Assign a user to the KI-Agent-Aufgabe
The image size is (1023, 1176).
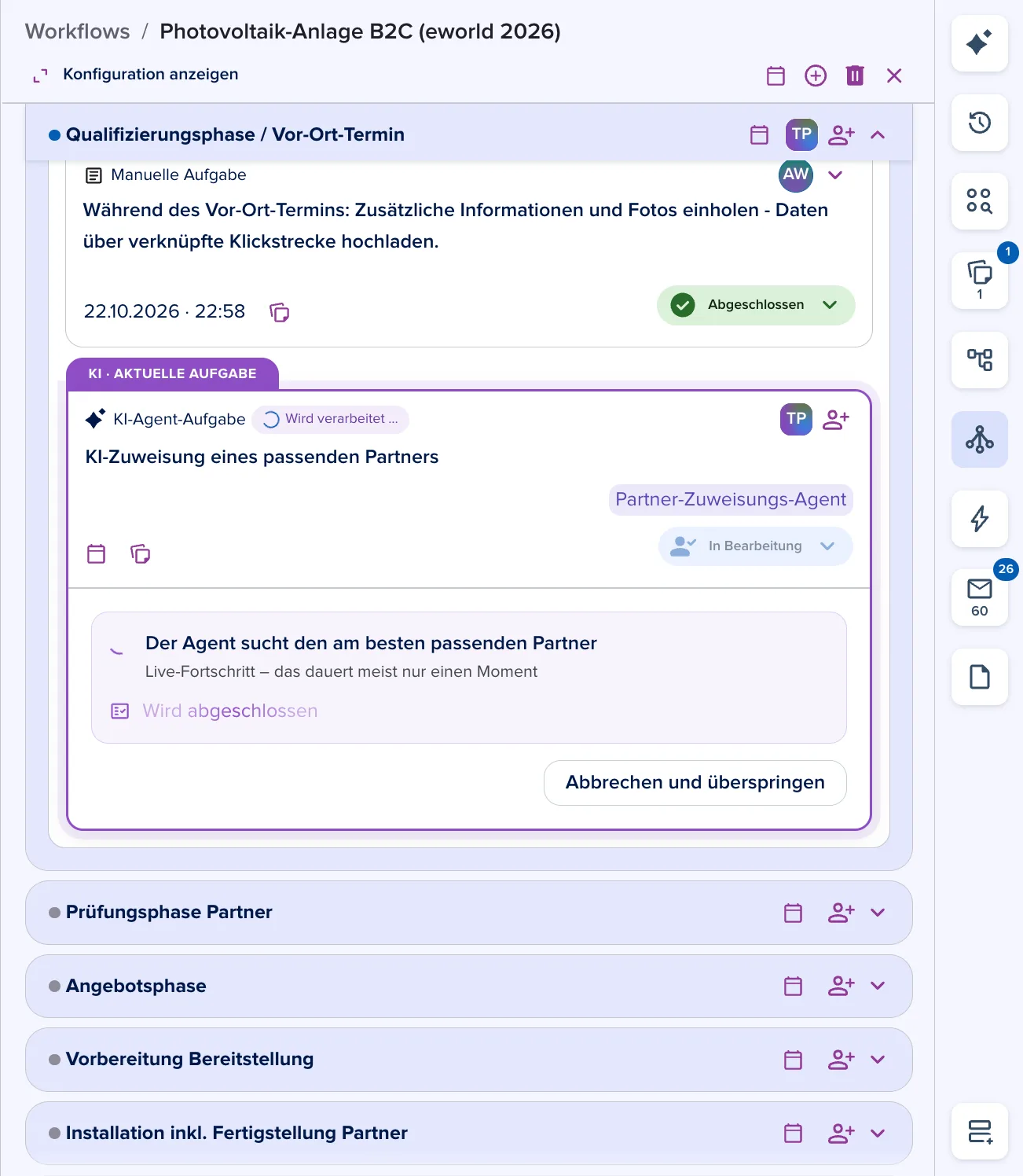pos(836,420)
